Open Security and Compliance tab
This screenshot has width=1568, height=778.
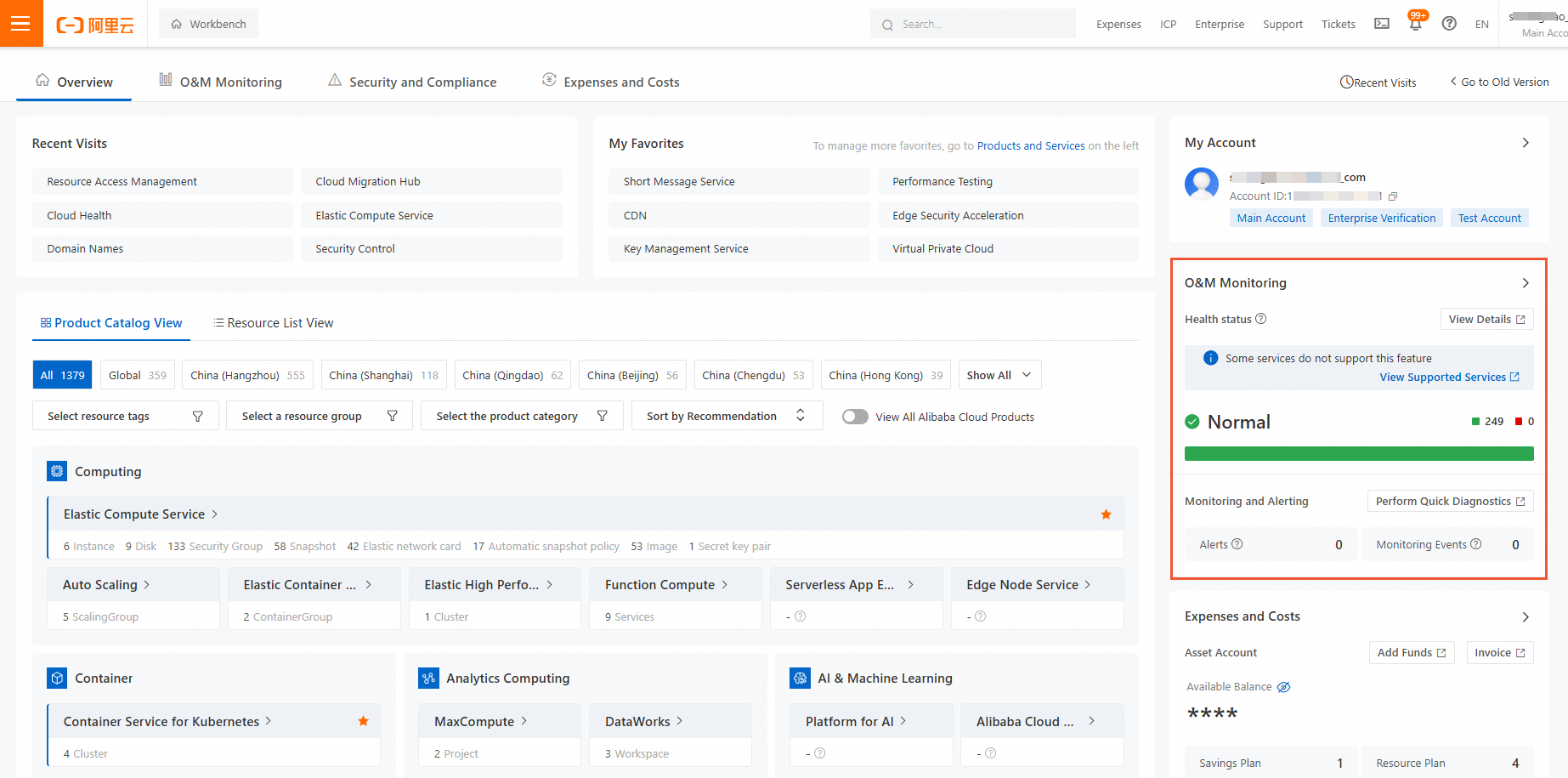point(412,82)
